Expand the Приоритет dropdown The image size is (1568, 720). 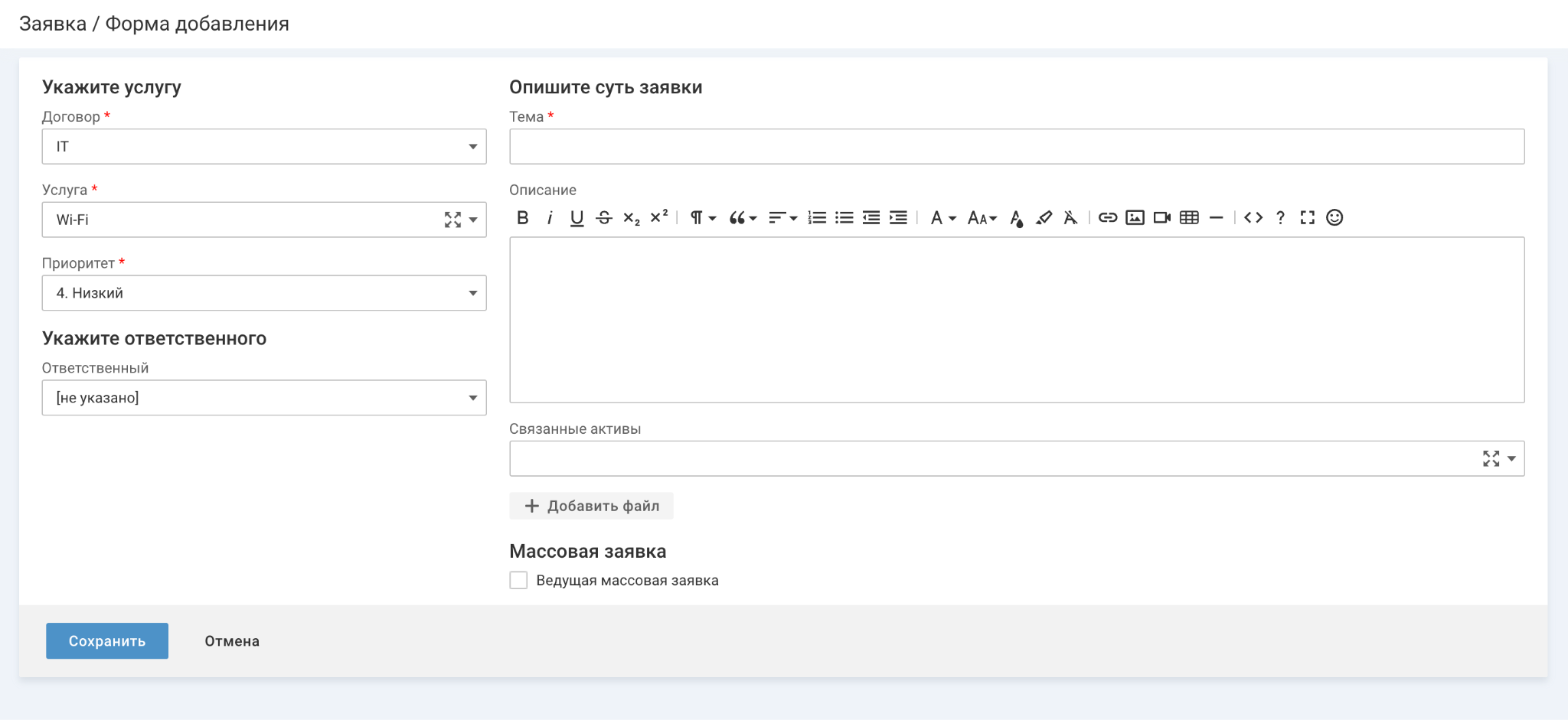(263, 293)
